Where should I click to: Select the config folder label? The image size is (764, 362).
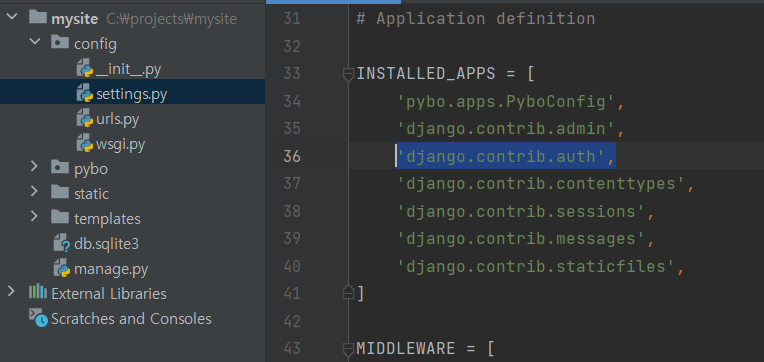(95, 44)
